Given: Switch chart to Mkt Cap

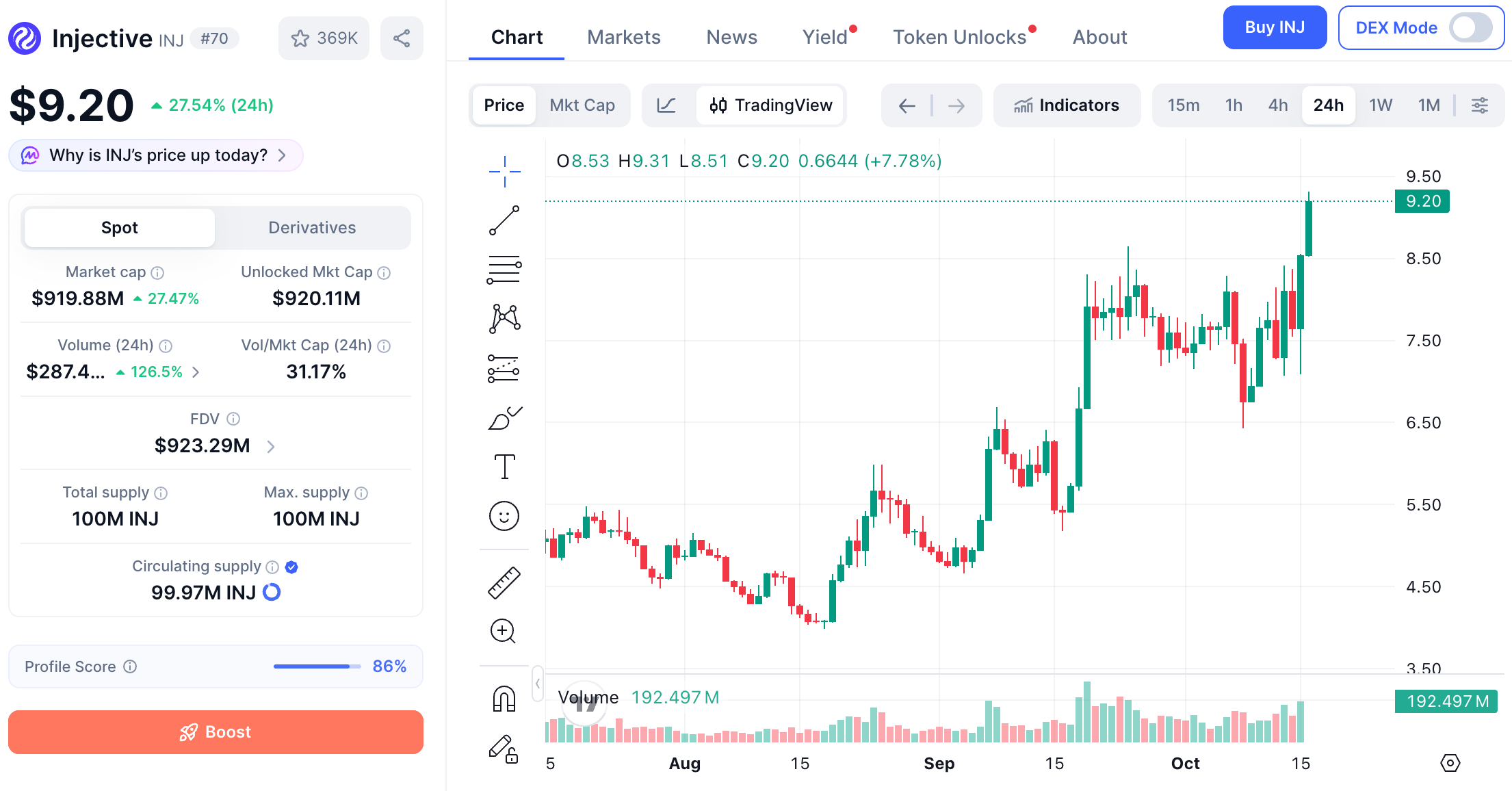Looking at the screenshot, I should pos(582,105).
